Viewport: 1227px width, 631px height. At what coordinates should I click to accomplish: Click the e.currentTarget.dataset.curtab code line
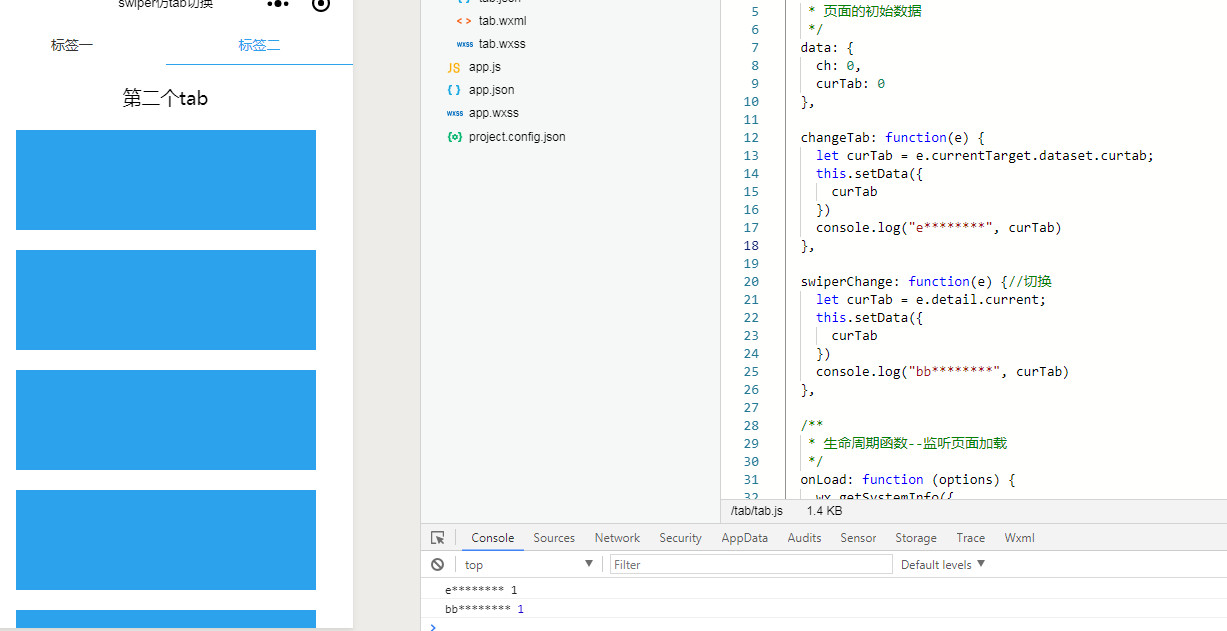coord(985,156)
